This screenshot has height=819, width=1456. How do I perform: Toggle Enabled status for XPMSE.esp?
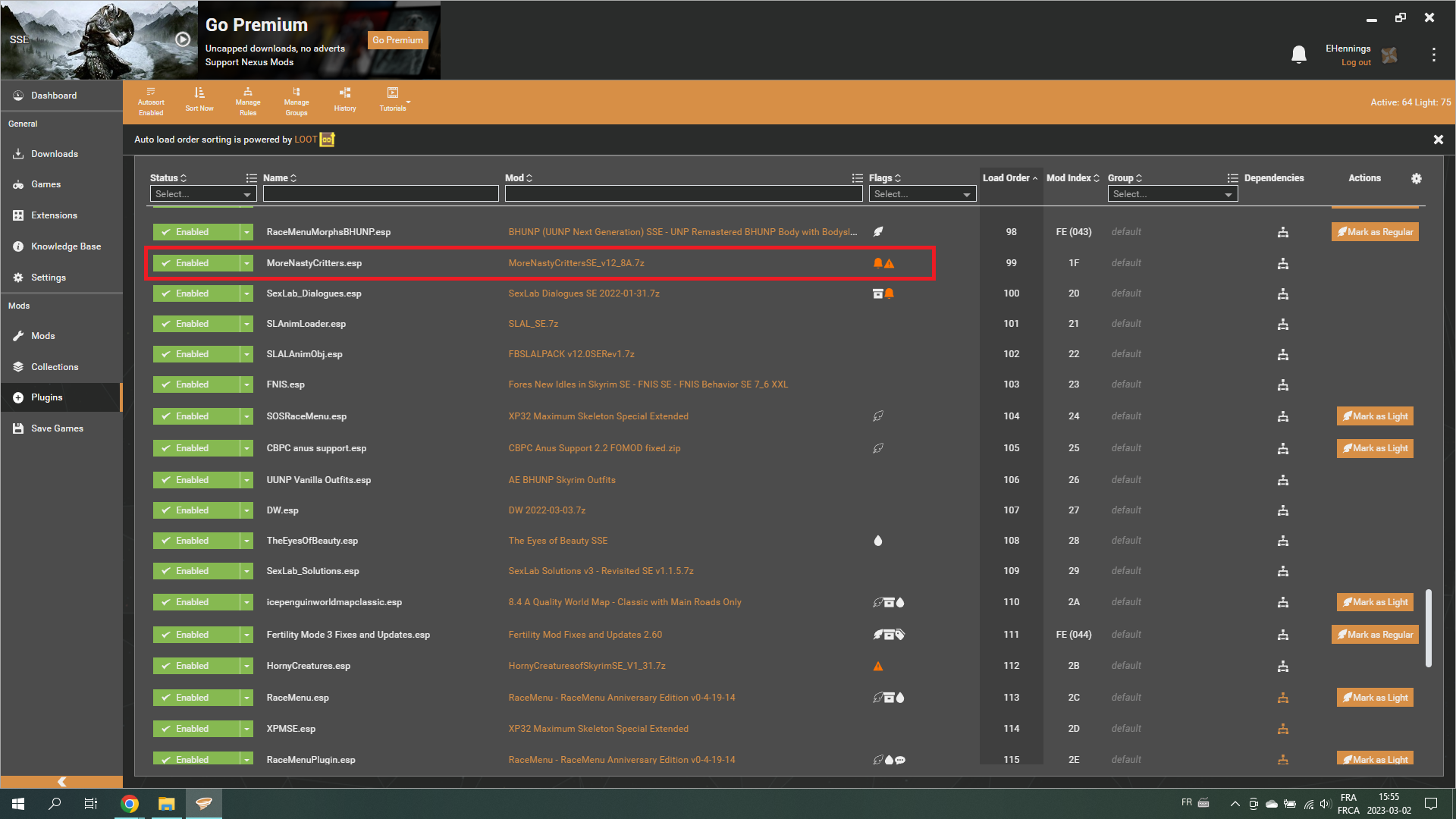pyautogui.click(x=196, y=729)
